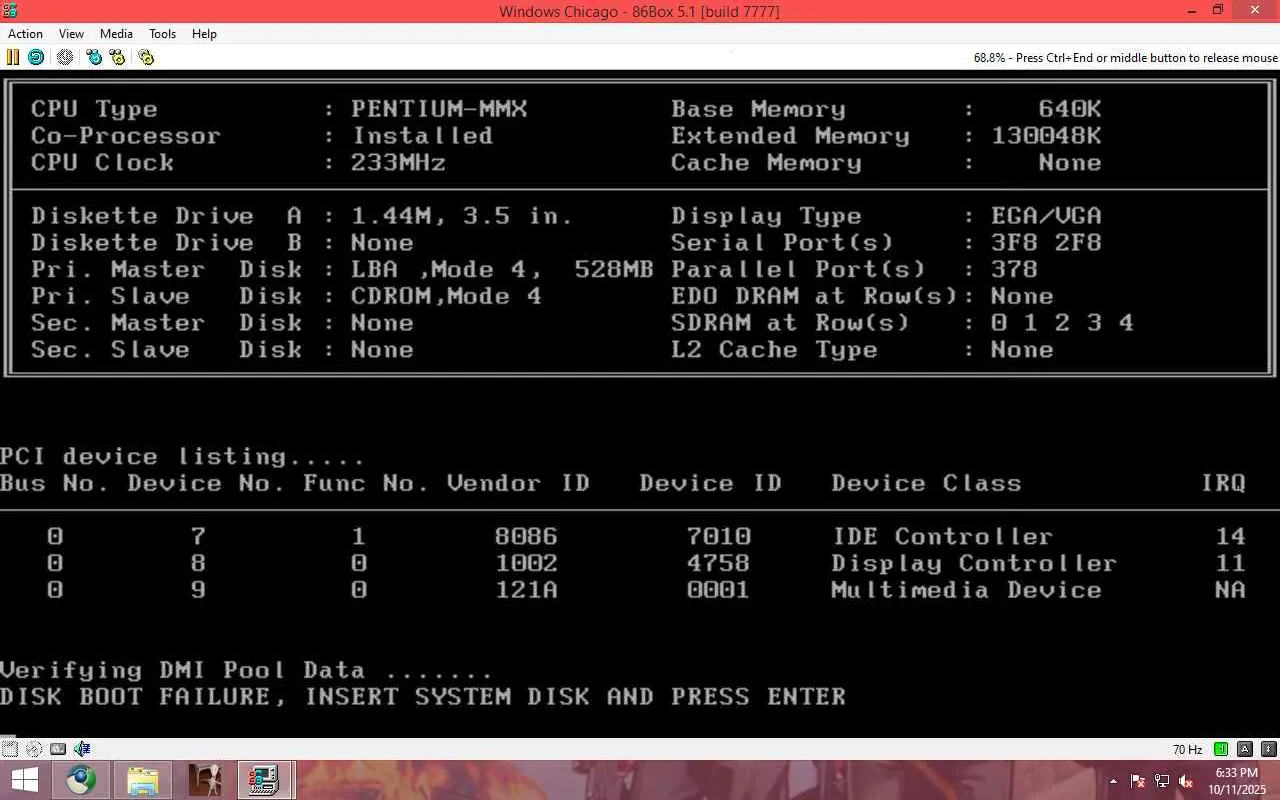Open machine settings from the toolbar
Image resolution: width=1280 pixels, height=800 pixels.
[x=146, y=57]
